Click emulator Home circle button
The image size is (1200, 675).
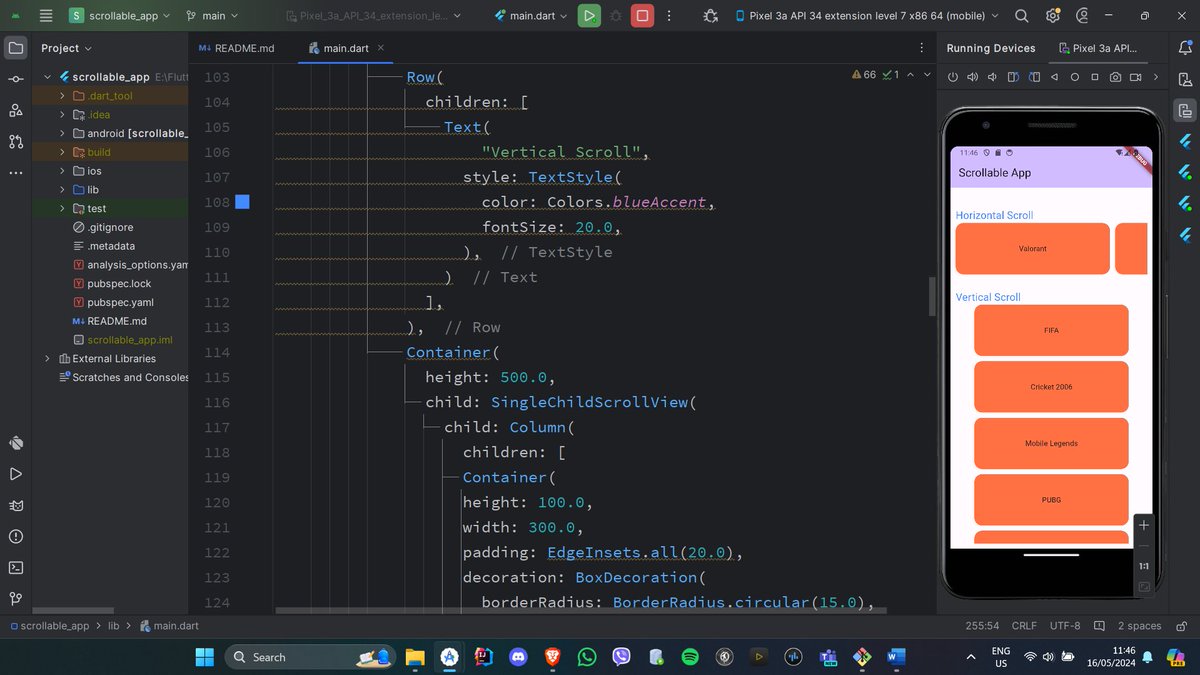coord(1075,77)
